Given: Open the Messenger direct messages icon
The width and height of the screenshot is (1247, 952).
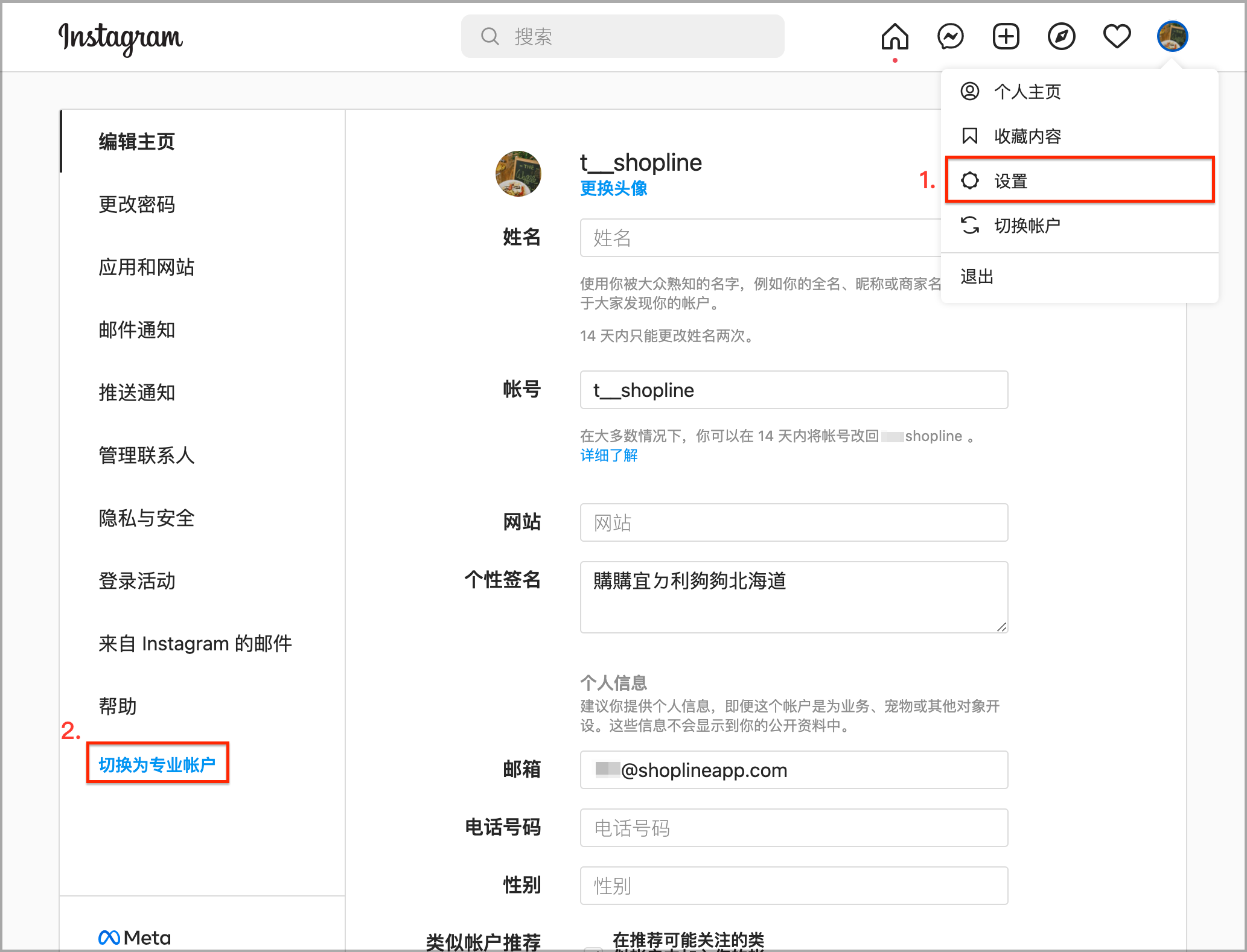Looking at the screenshot, I should [x=950, y=37].
